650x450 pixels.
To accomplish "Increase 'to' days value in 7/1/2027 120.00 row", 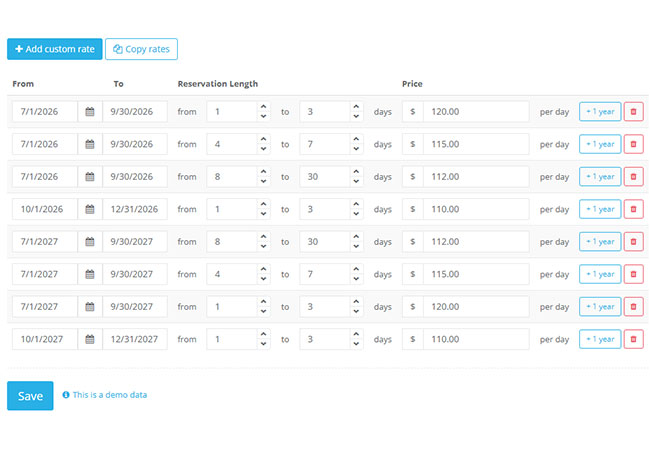I will click(x=357, y=302).
